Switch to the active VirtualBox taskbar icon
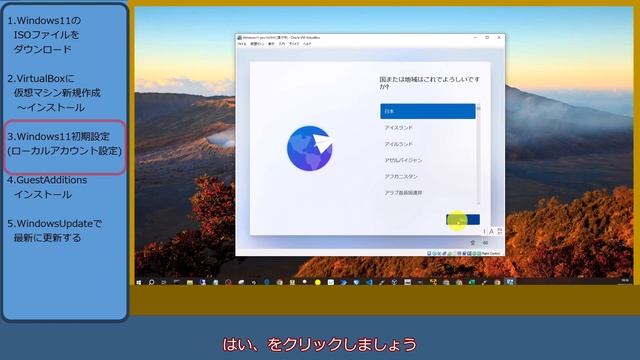 coord(510,282)
